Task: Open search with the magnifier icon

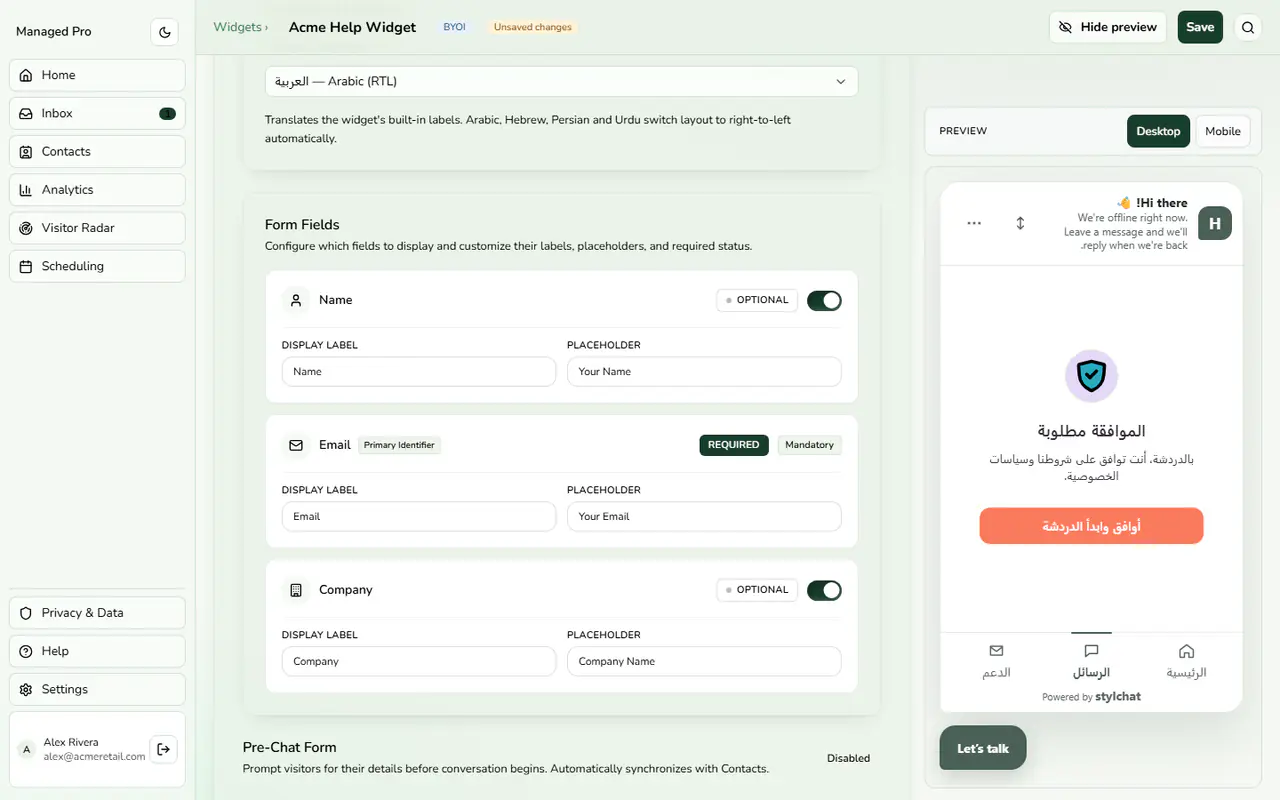Action: click(x=1248, y=28)
